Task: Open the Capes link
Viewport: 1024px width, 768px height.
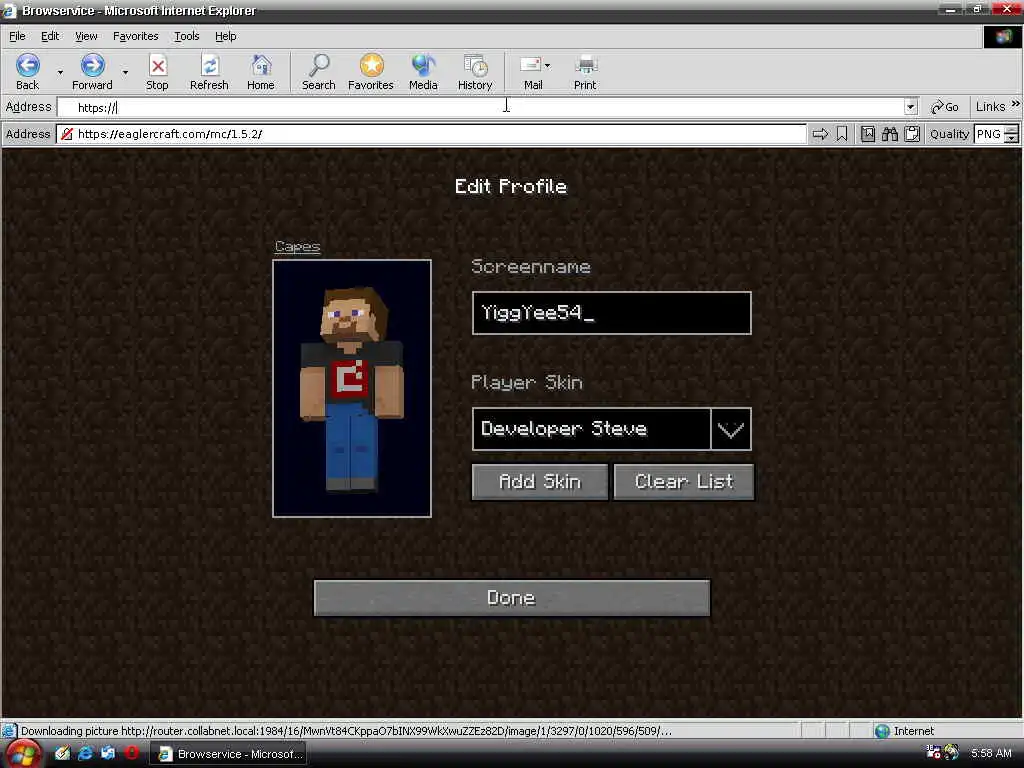Action: click(297, 247)
